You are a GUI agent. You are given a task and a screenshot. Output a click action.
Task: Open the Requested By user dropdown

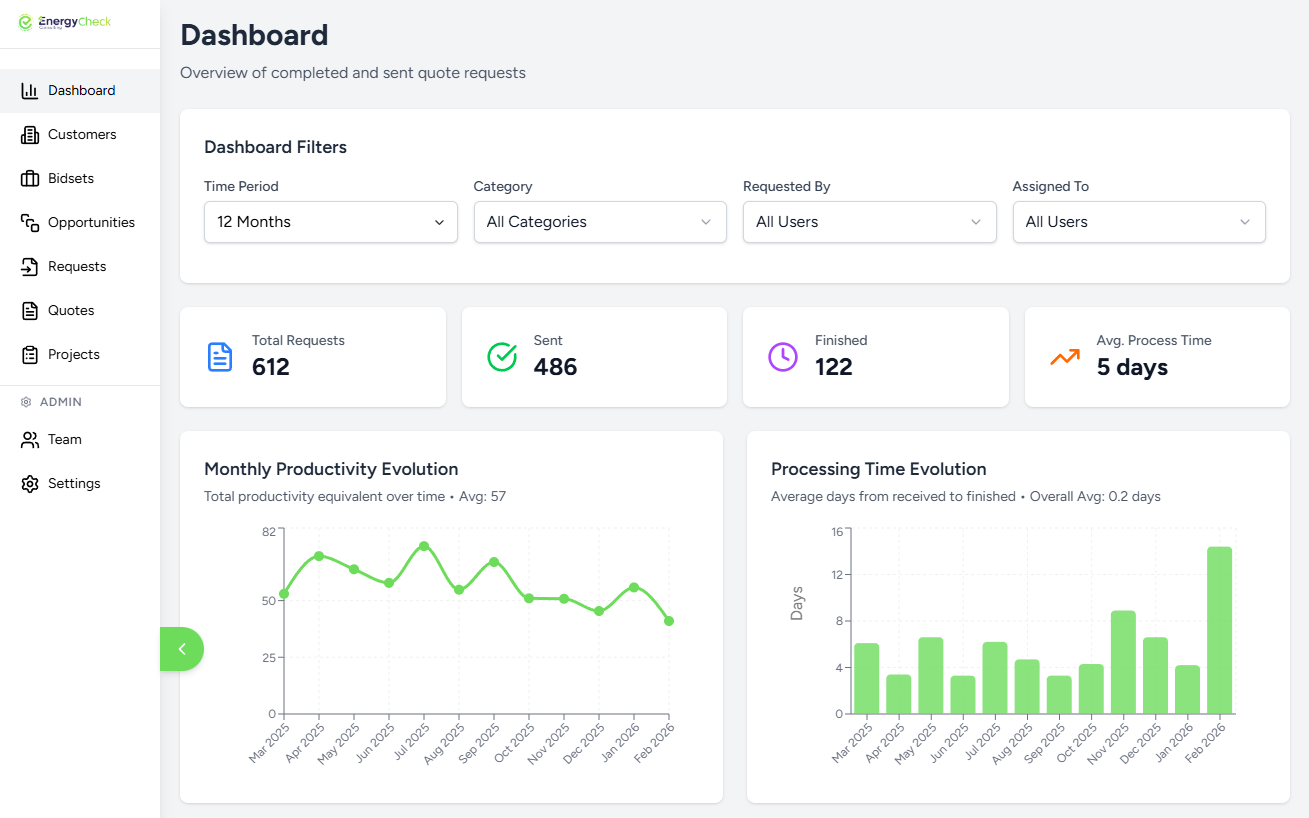(869, 222)
